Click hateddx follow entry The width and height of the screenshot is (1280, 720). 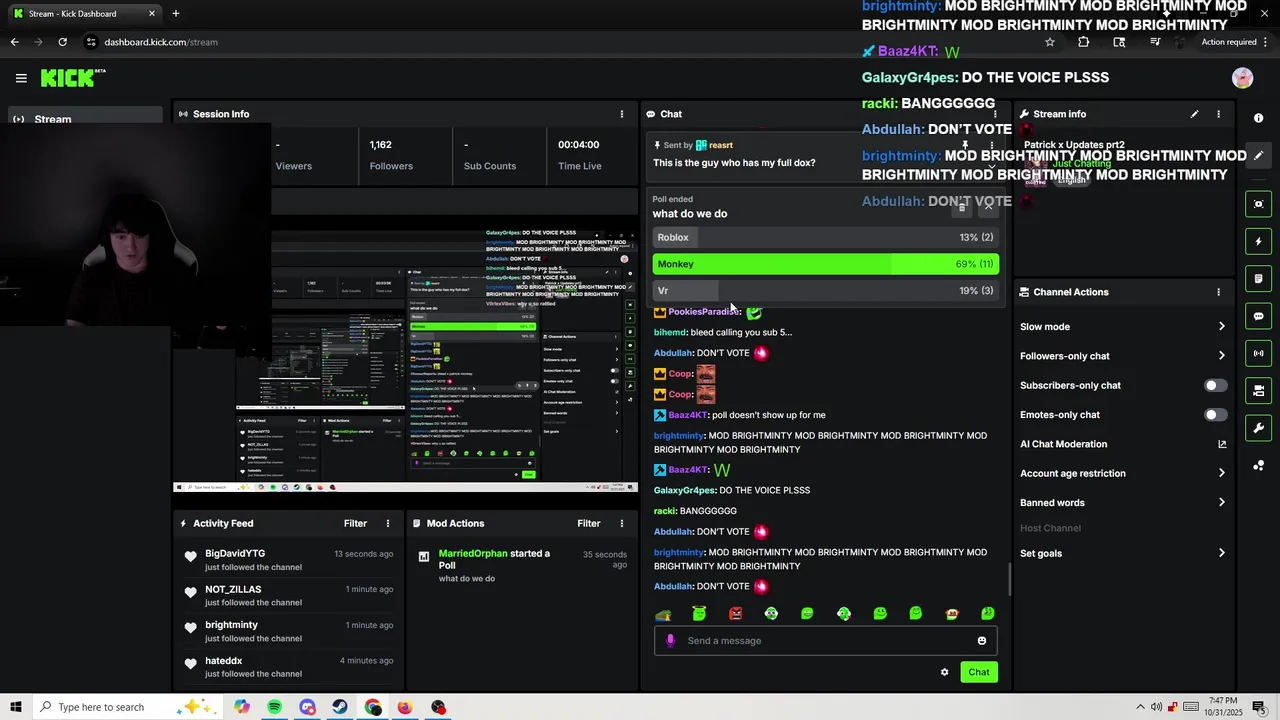click(x=290, y=666)
